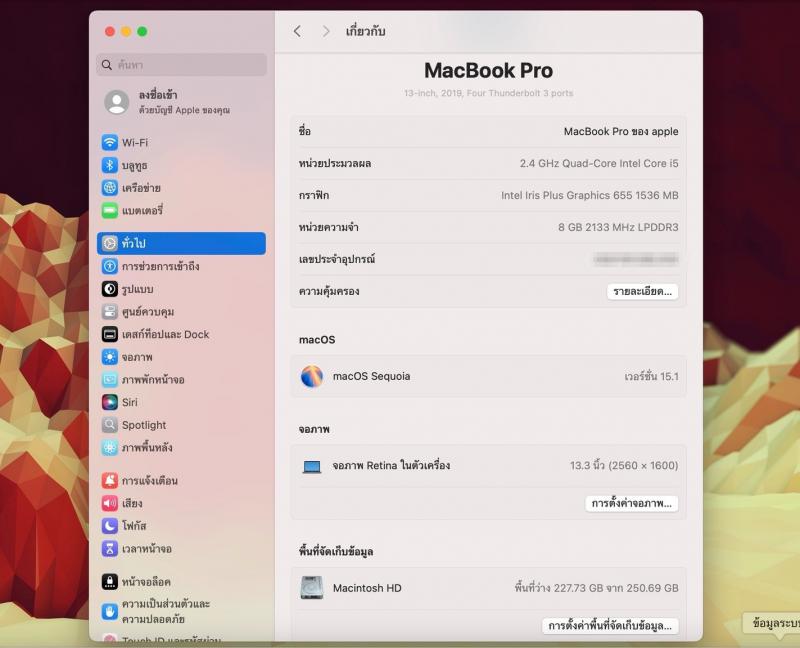This screenshot has height=648, width=800.
Task: Open display settings button (การตั้งค่าจอภาพ...)
Action: [632, 503]
